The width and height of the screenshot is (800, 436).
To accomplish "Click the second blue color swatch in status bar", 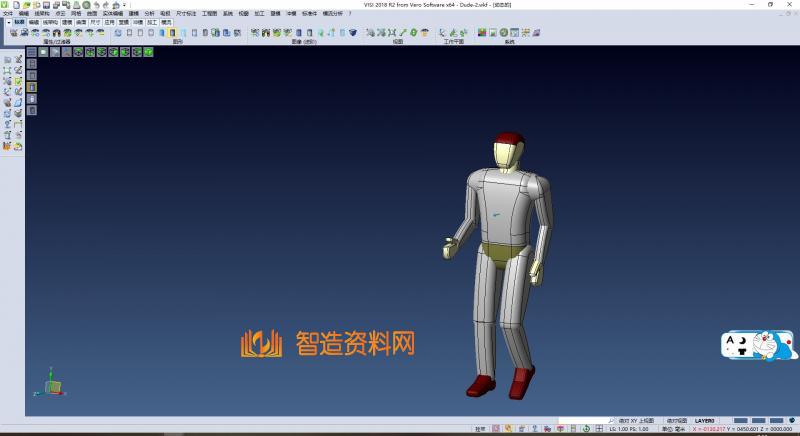I will coord(759,421).
